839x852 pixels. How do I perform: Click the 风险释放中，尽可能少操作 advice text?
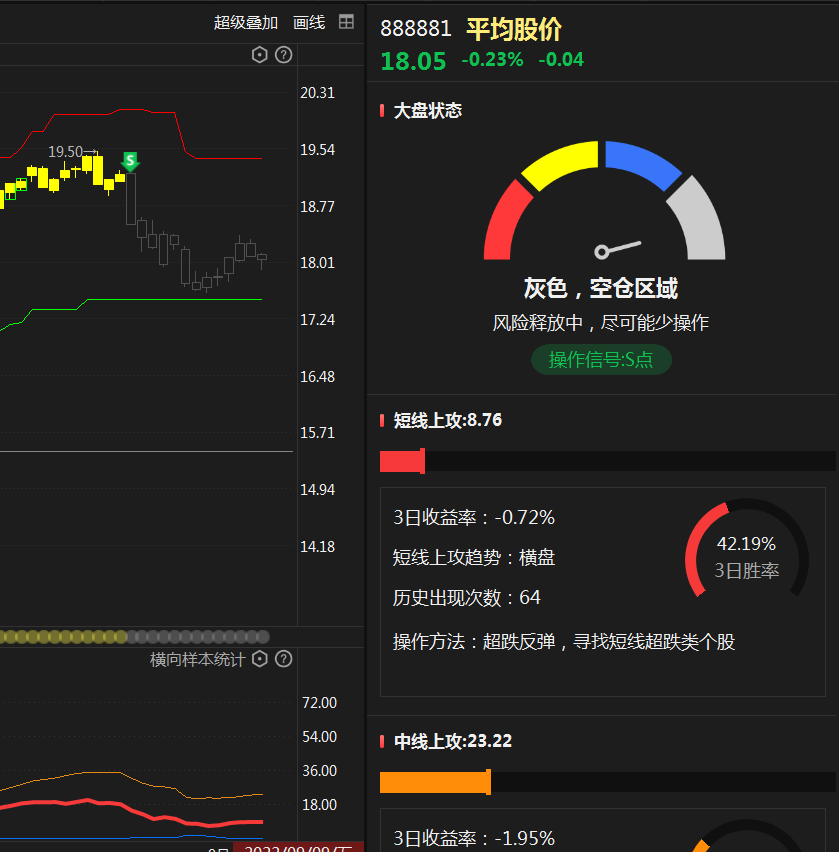click(x=601, y=323)
